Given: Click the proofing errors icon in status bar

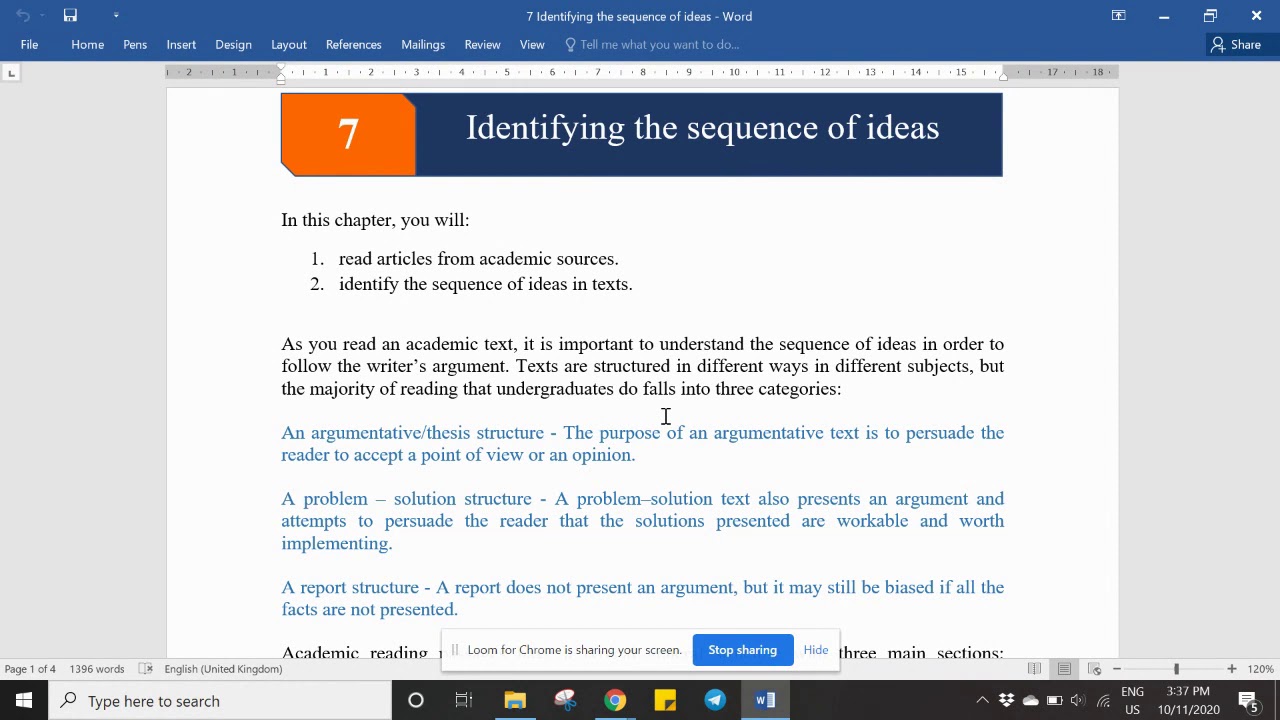Looking at the screenshot, I should coord(146,669).
